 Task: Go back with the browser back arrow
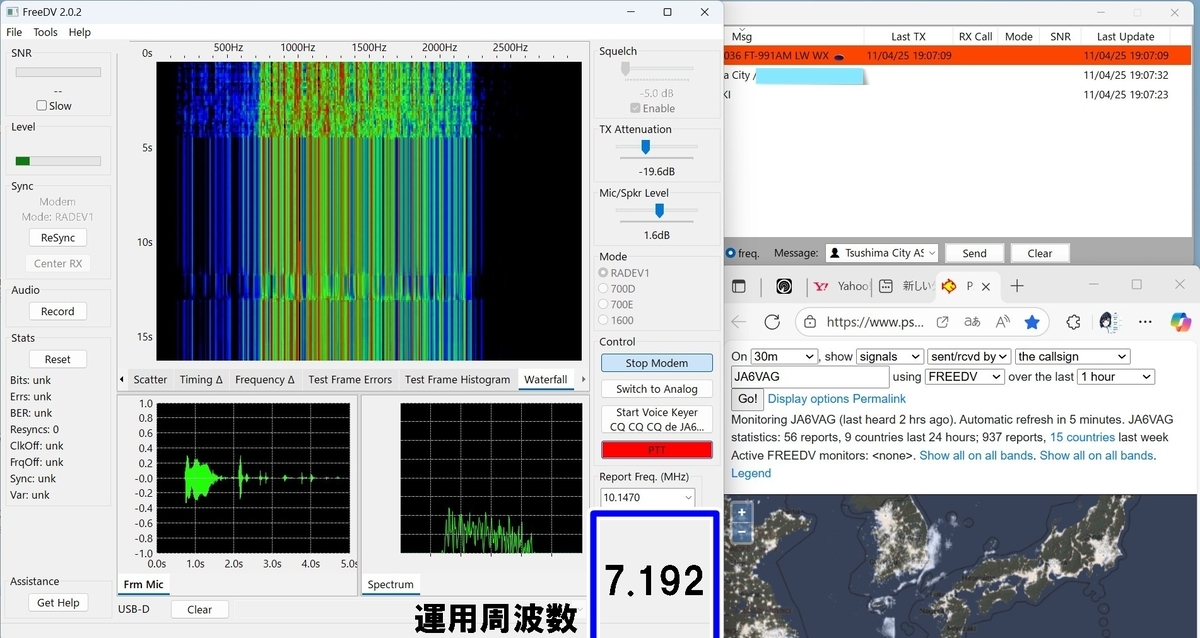point(739,322)
